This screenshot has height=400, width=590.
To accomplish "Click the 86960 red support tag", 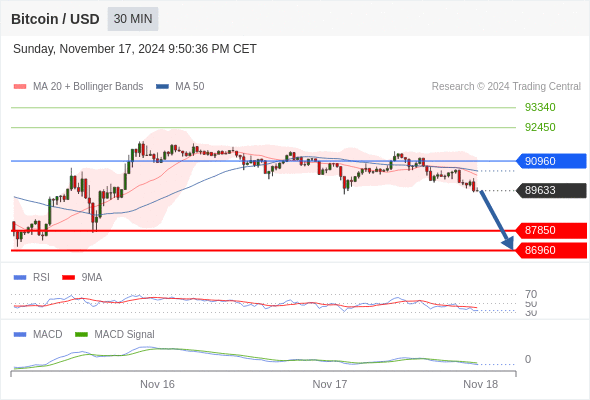I will [x=550, y=250].
